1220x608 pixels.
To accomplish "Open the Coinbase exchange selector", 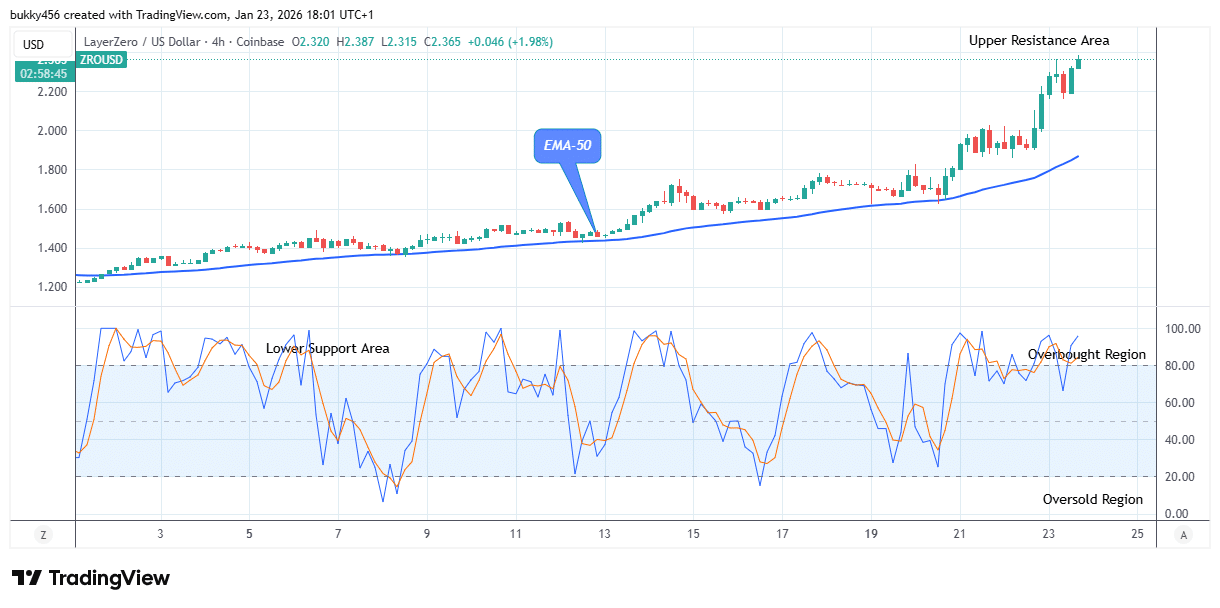I will click(x=263, y=42).
